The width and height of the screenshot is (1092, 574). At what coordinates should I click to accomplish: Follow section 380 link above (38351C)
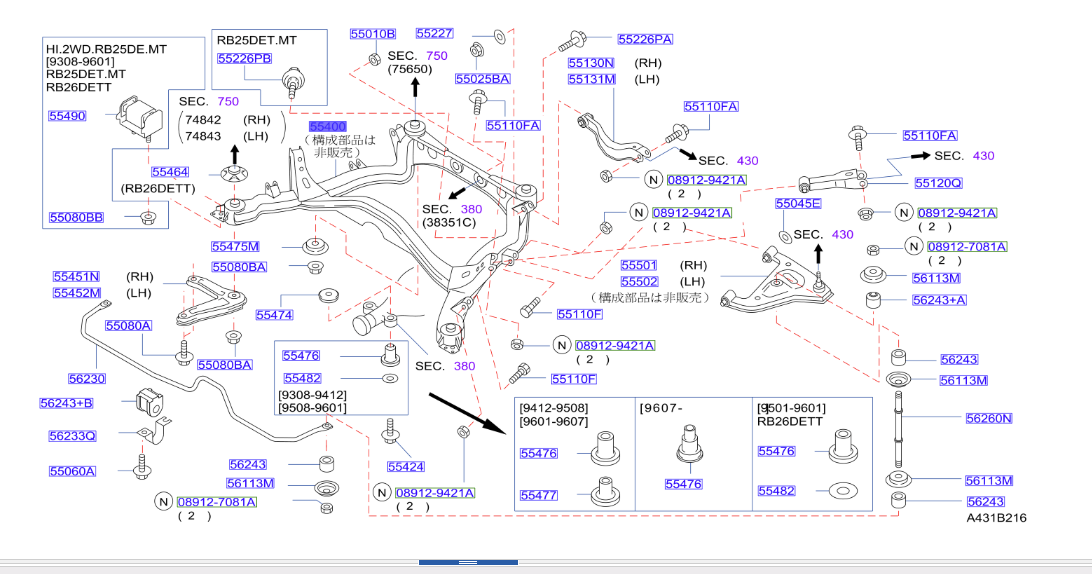tap(471, 209)
